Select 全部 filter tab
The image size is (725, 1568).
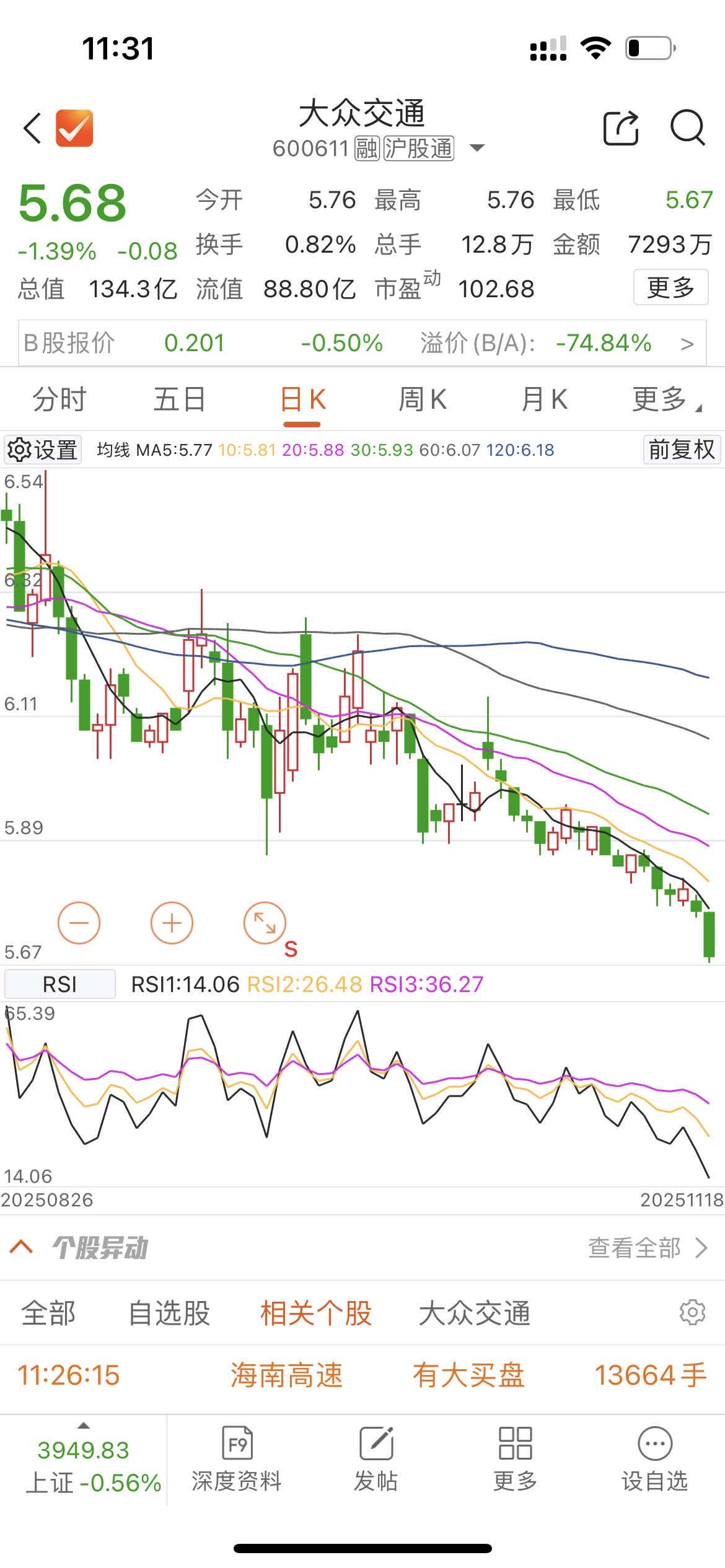[x=48, y=1313]
